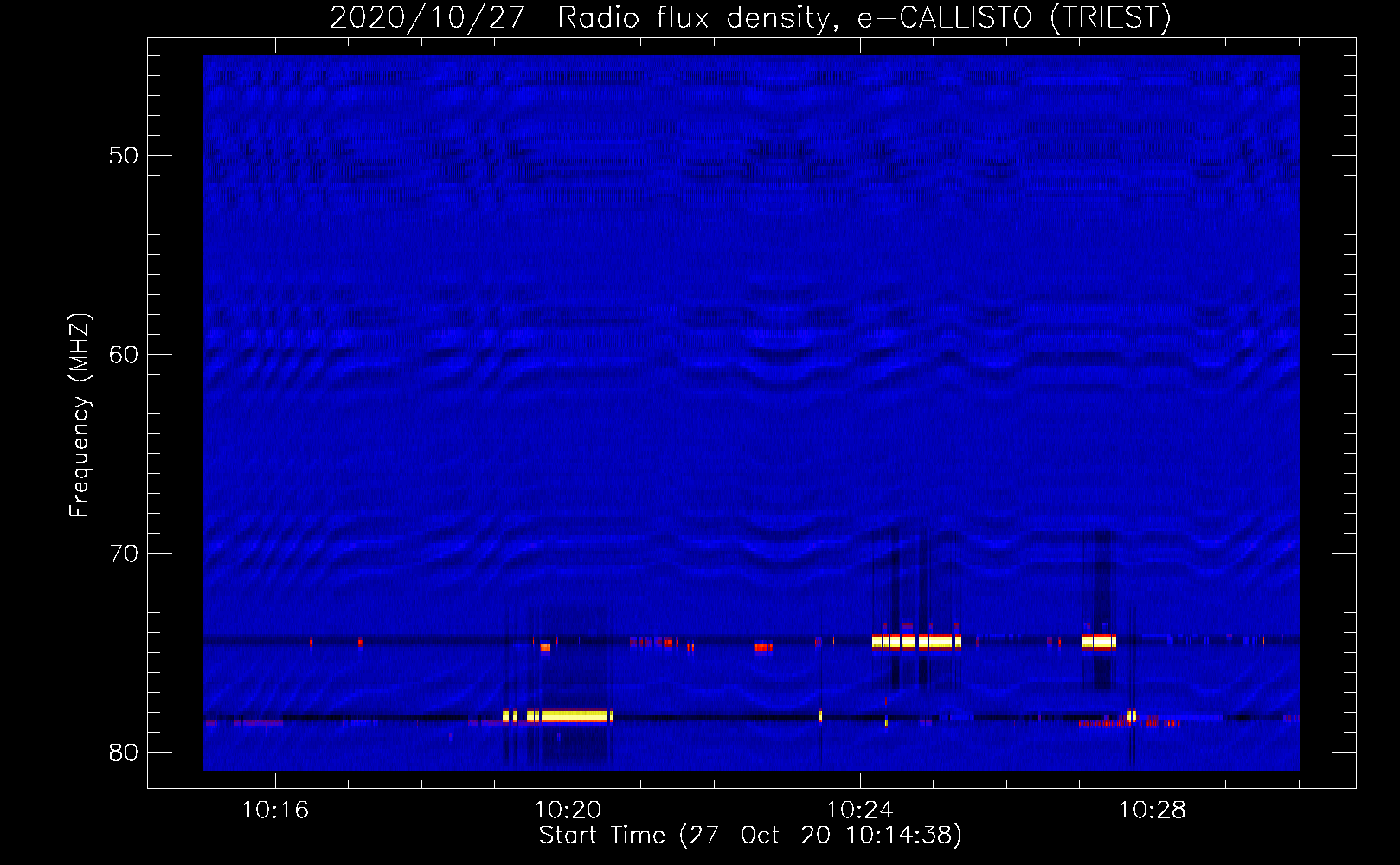Viewport: 1400px width, 865px height.
Task: Click the 'Start Time (27-Oct-20 10:14:38)' label
Action: pos(750,836)
